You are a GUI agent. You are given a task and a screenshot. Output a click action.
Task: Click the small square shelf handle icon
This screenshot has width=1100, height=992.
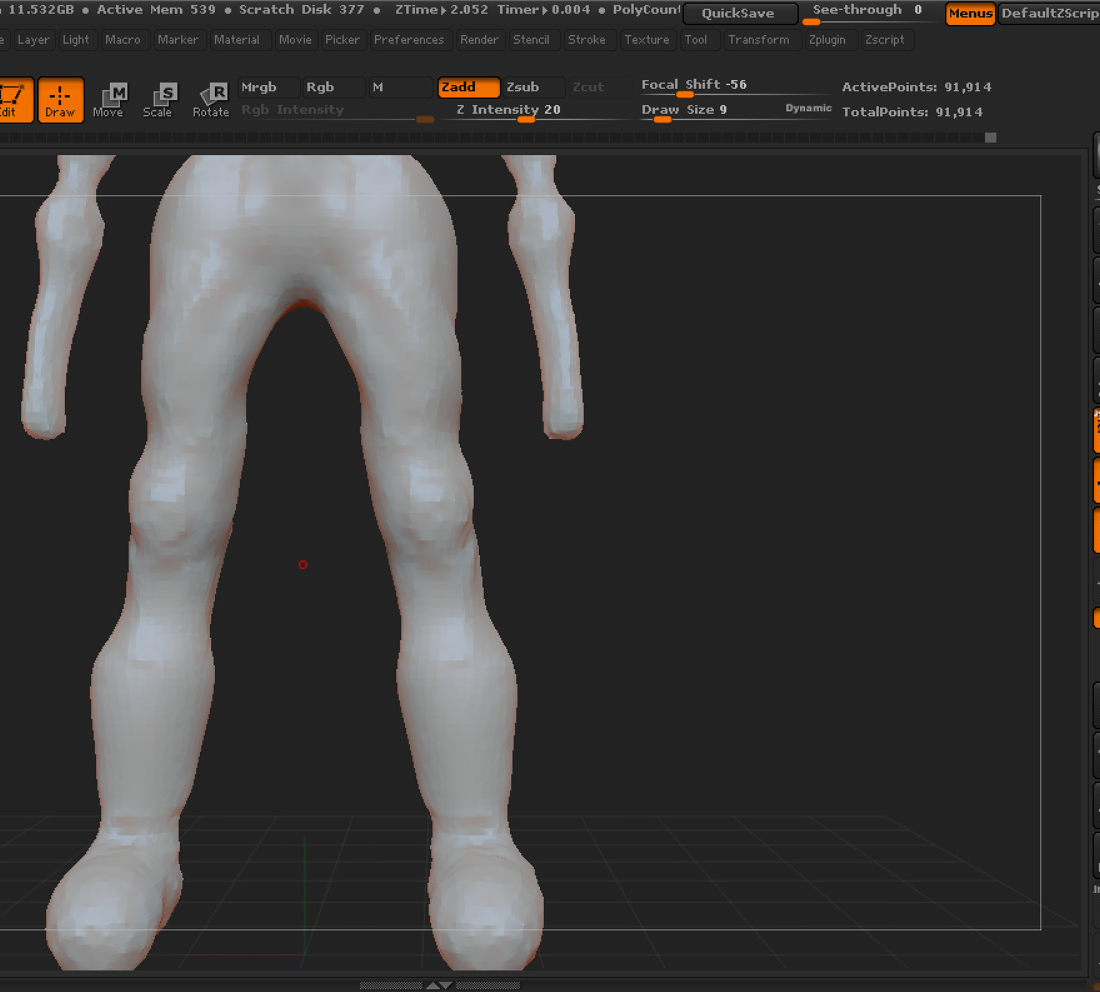991,138
